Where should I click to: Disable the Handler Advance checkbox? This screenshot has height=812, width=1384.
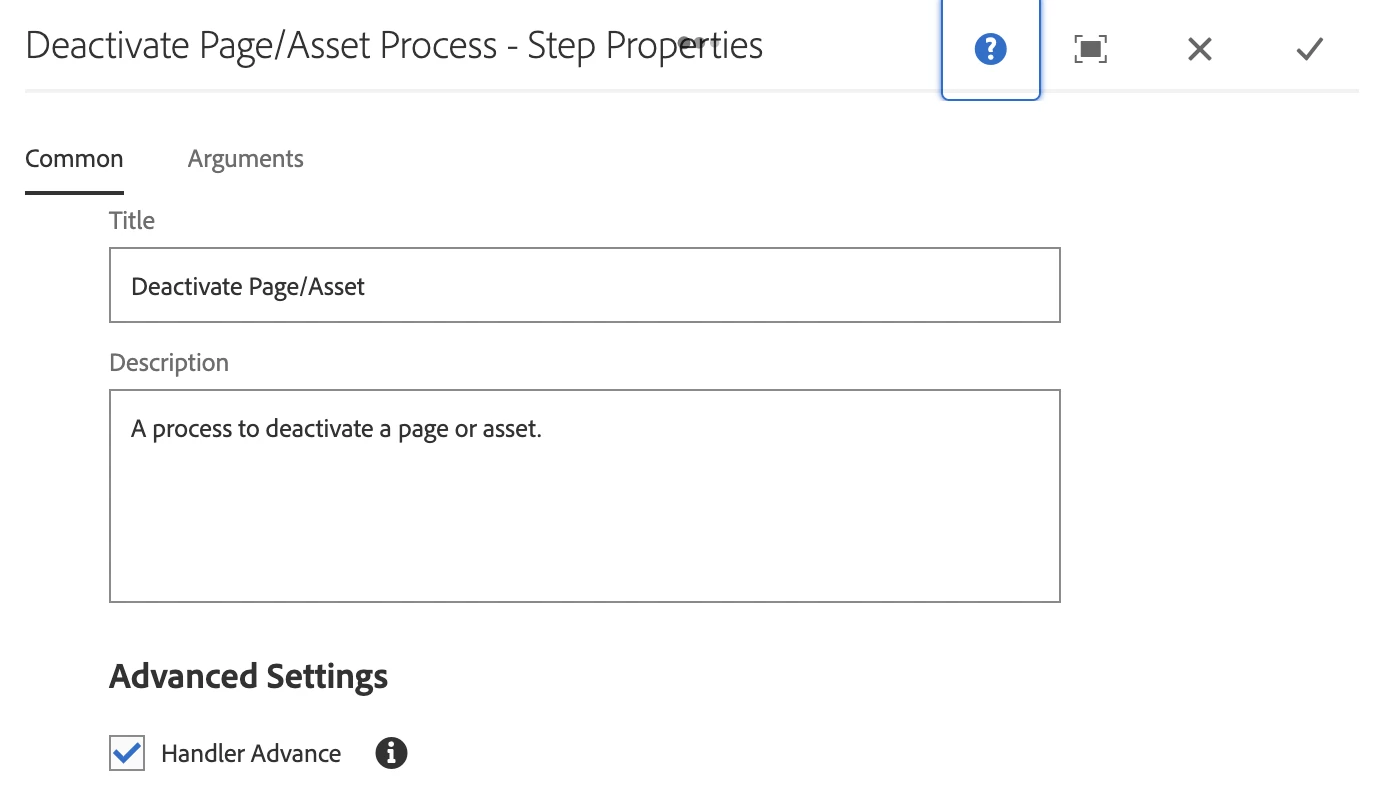pyautogui.click(x=127, y=753)
